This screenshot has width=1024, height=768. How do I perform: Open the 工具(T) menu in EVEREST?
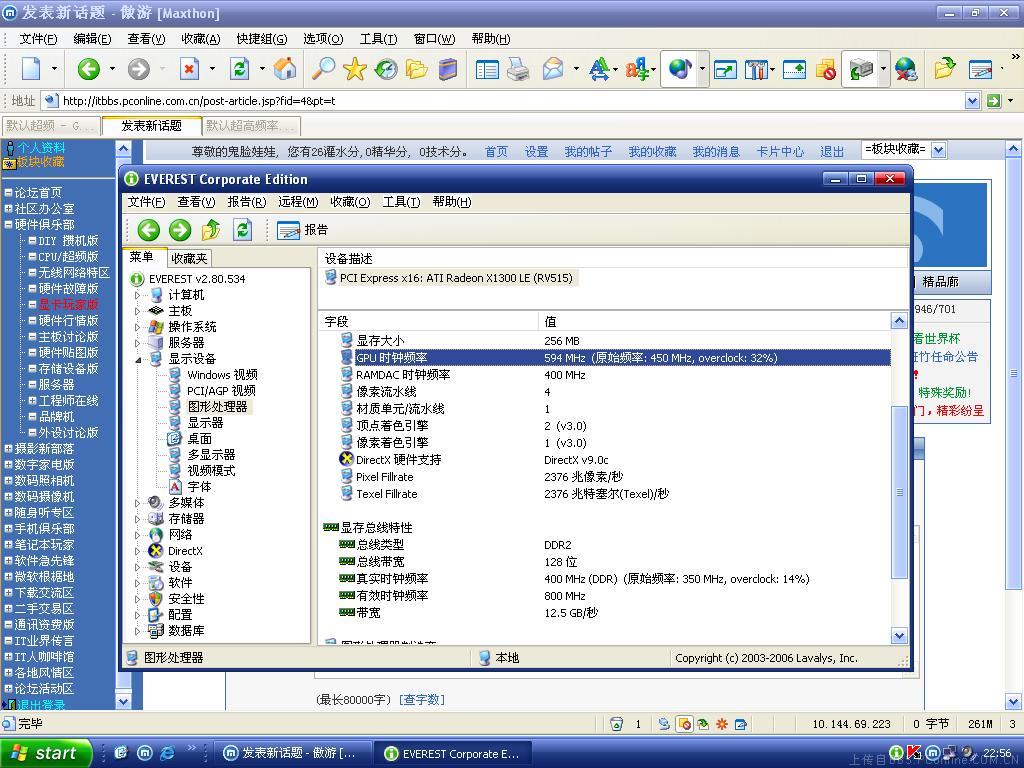pyautogui.click(x=400, y=202)
